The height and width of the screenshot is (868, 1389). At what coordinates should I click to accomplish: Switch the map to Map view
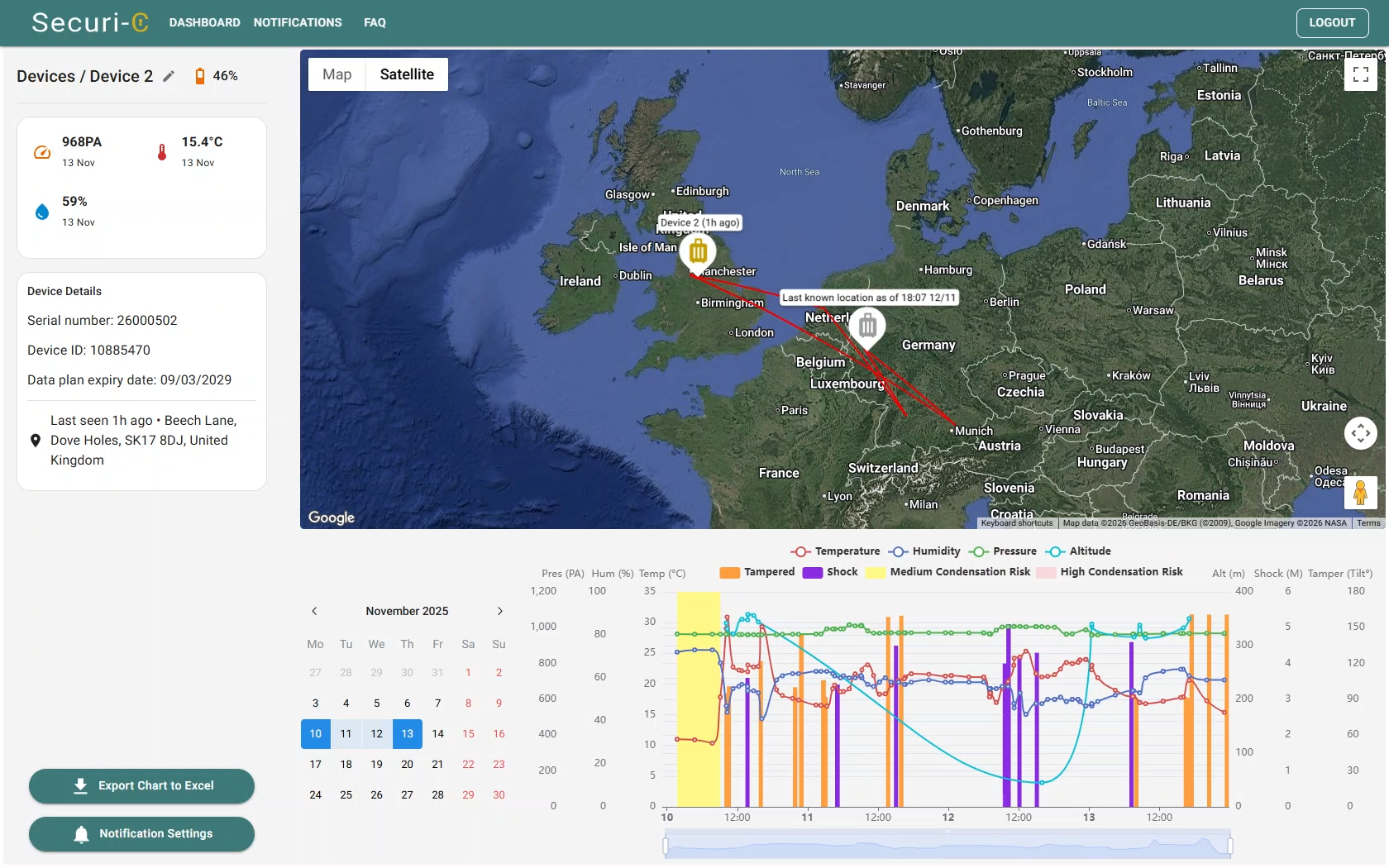pyautogui.click(x=337, y=74)
